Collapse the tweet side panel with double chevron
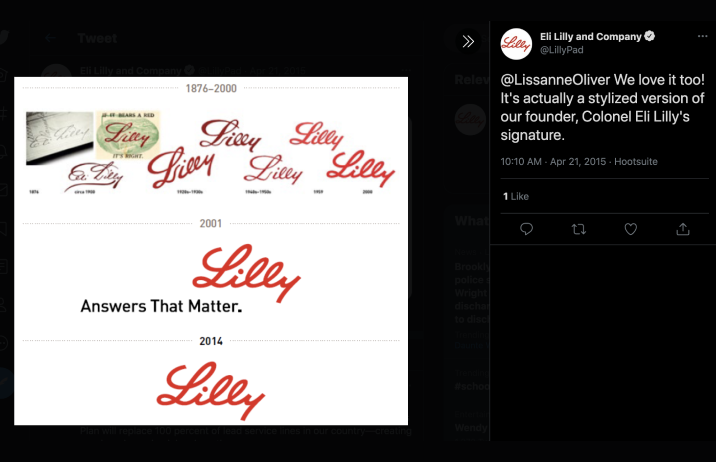This screenshot has width=716, height=462. 468,42
